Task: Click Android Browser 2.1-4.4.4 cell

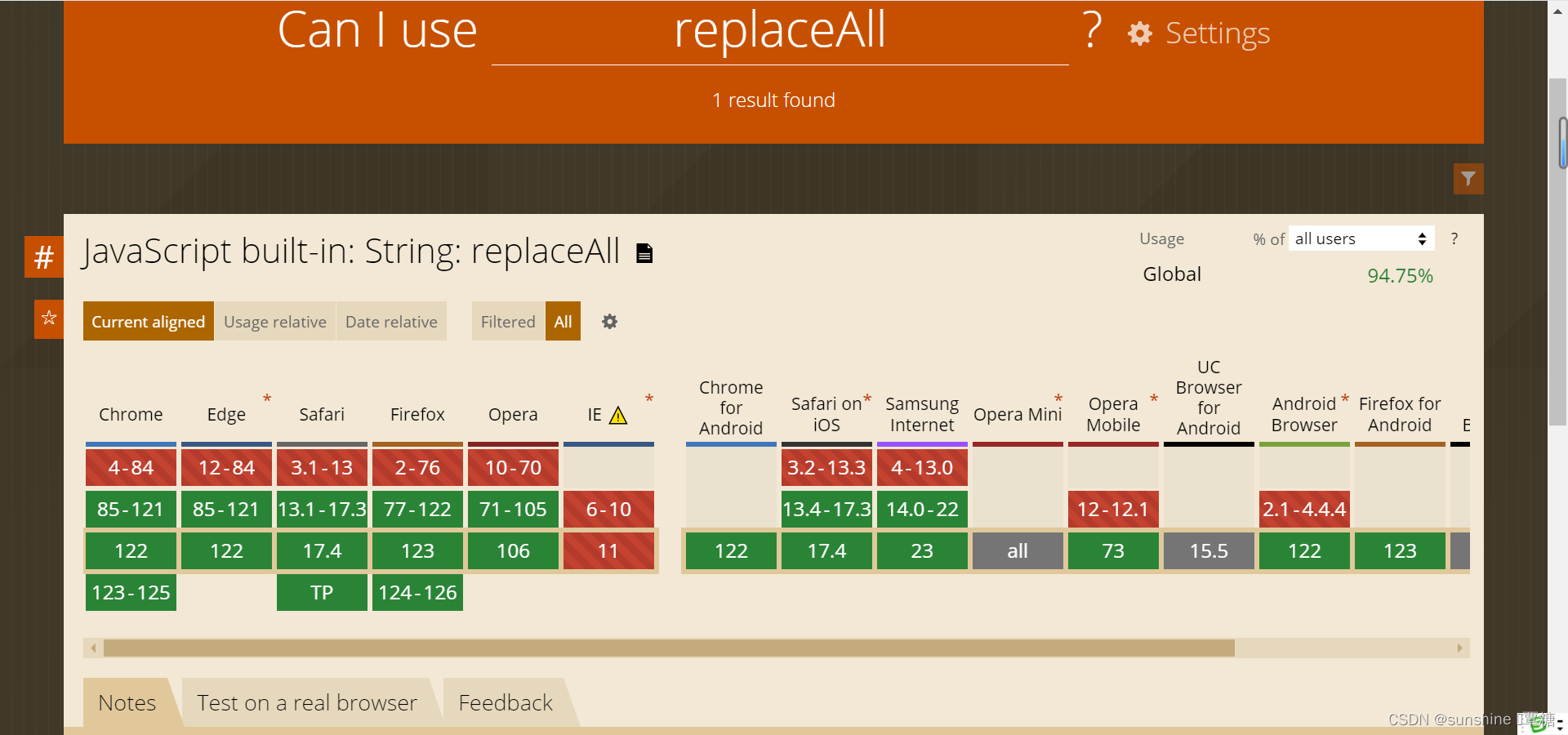Action: pyautogui.click(x=1304, y=510)
